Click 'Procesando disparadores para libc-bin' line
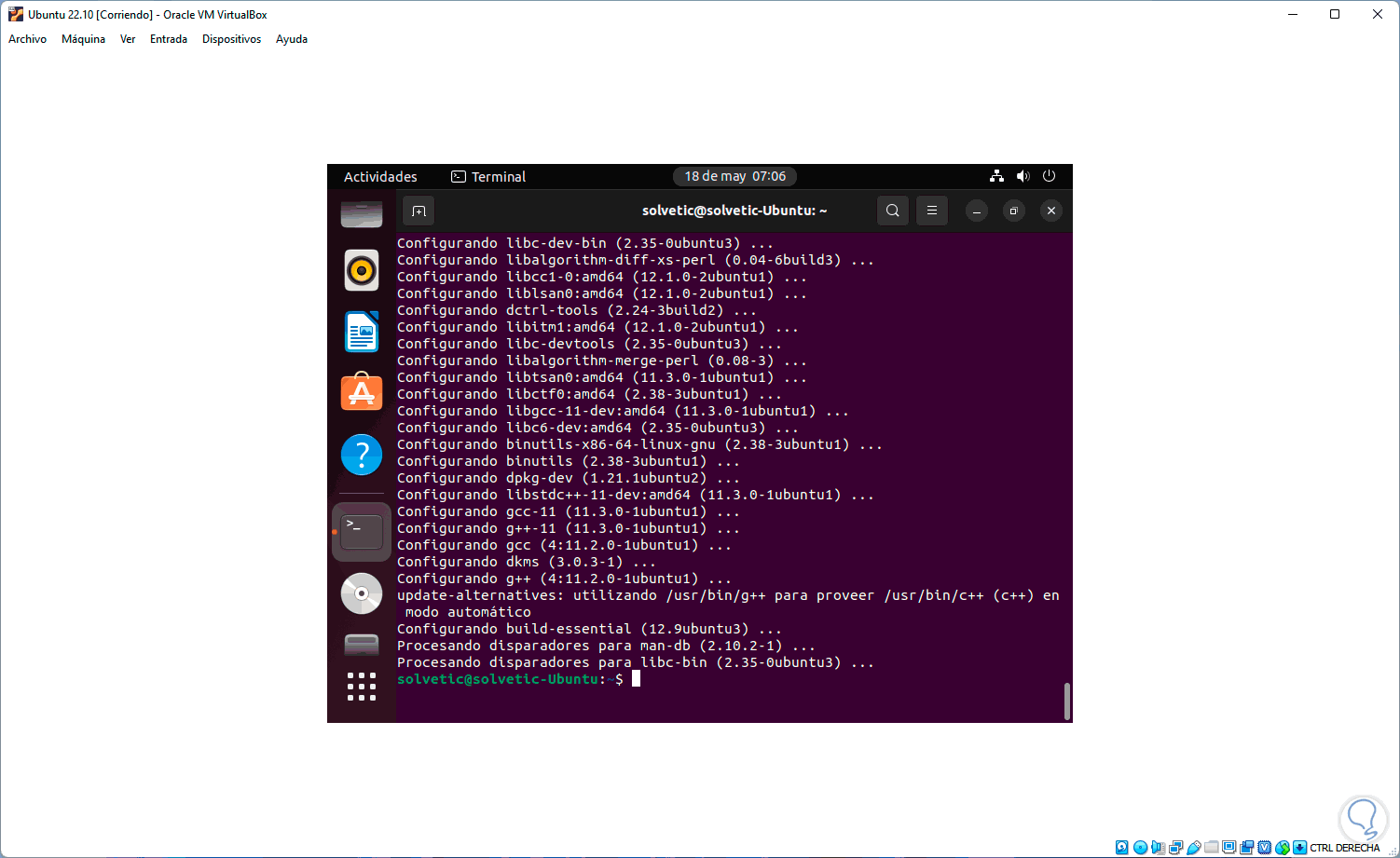Screen dimensions: 1400x858 636,662
